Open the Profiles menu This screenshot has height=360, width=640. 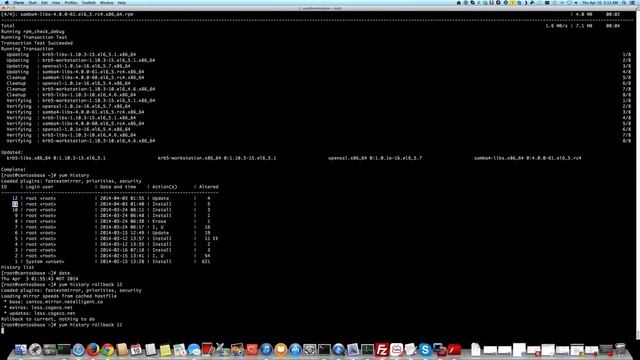(x=71, y=2)
